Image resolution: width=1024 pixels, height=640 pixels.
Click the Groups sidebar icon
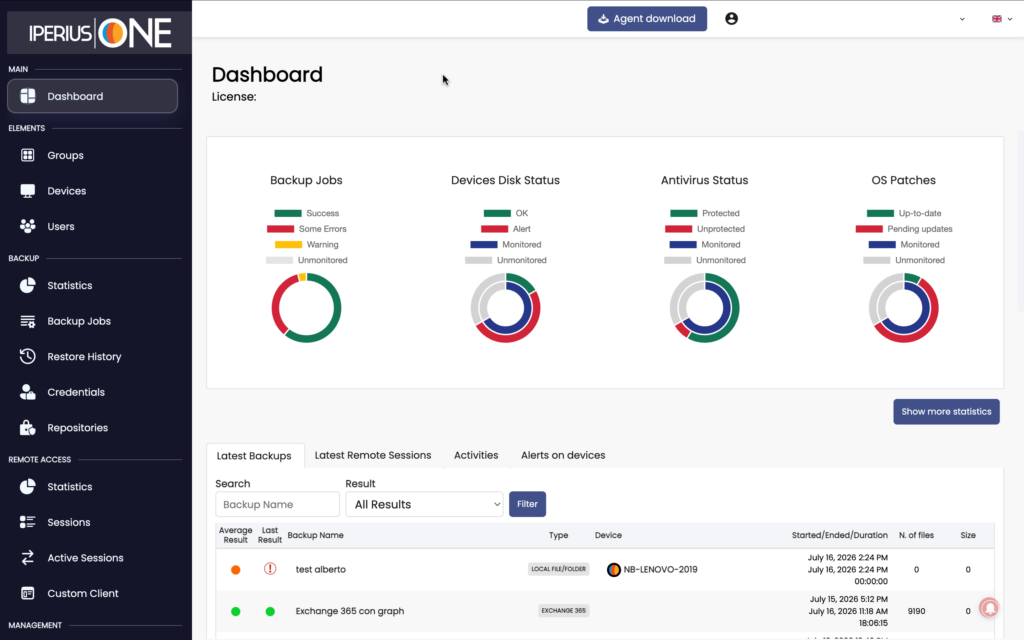click(27, 155)
